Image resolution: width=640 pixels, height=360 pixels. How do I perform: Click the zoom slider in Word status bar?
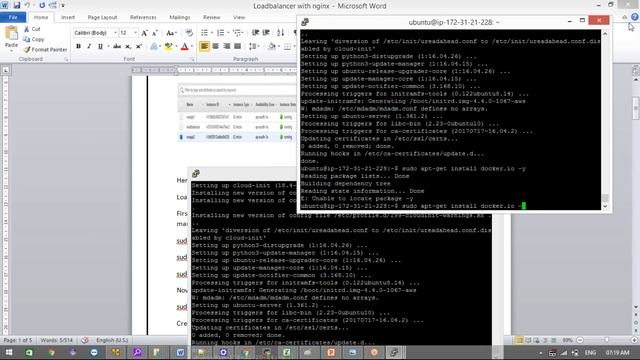pyautogui.click(x=607, y=340)
